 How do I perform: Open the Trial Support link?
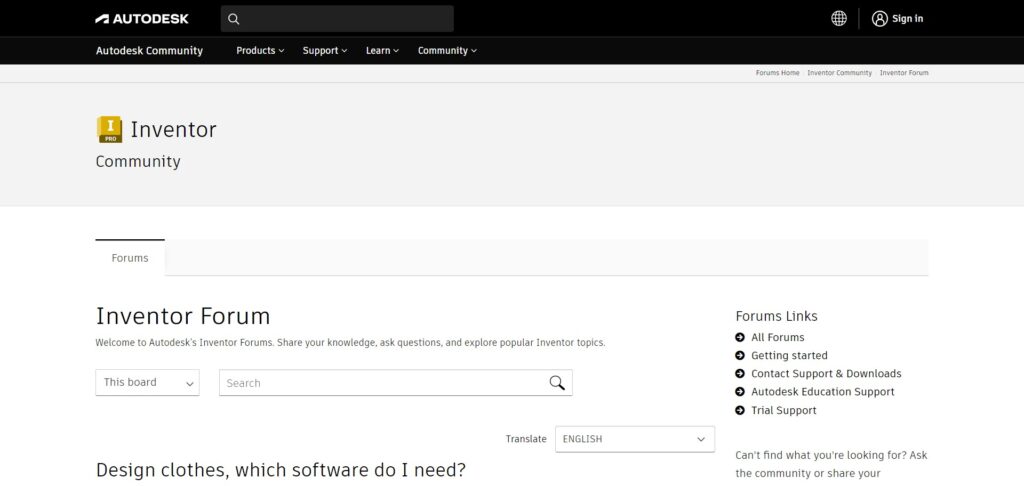(x=784, y=410)
